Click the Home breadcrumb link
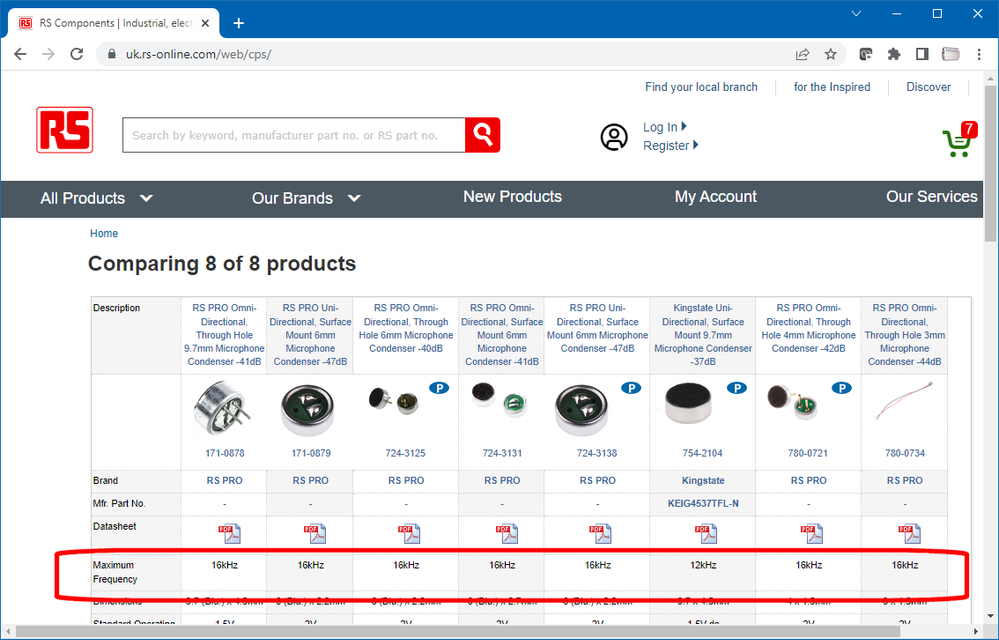 pos(104,233)
